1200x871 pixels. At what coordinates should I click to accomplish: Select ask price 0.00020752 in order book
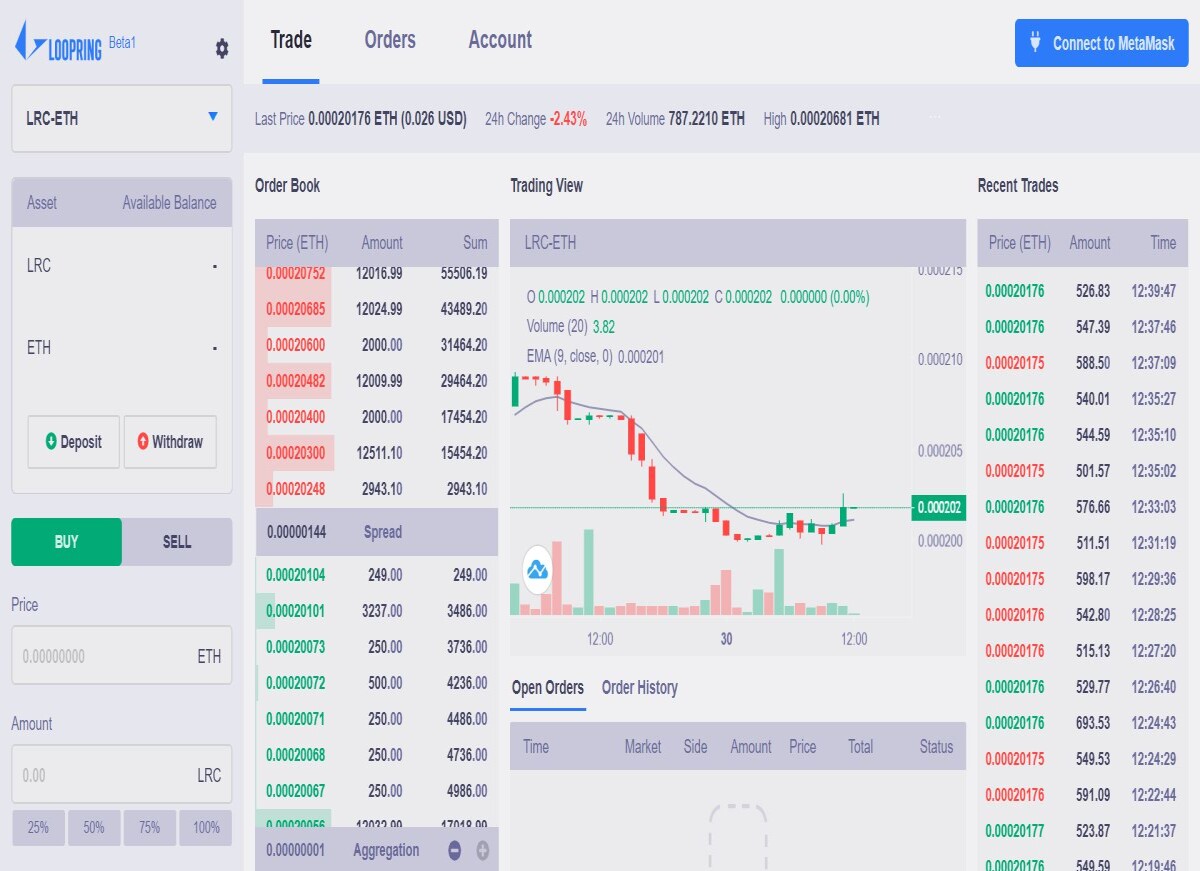[x=296, y=273]
